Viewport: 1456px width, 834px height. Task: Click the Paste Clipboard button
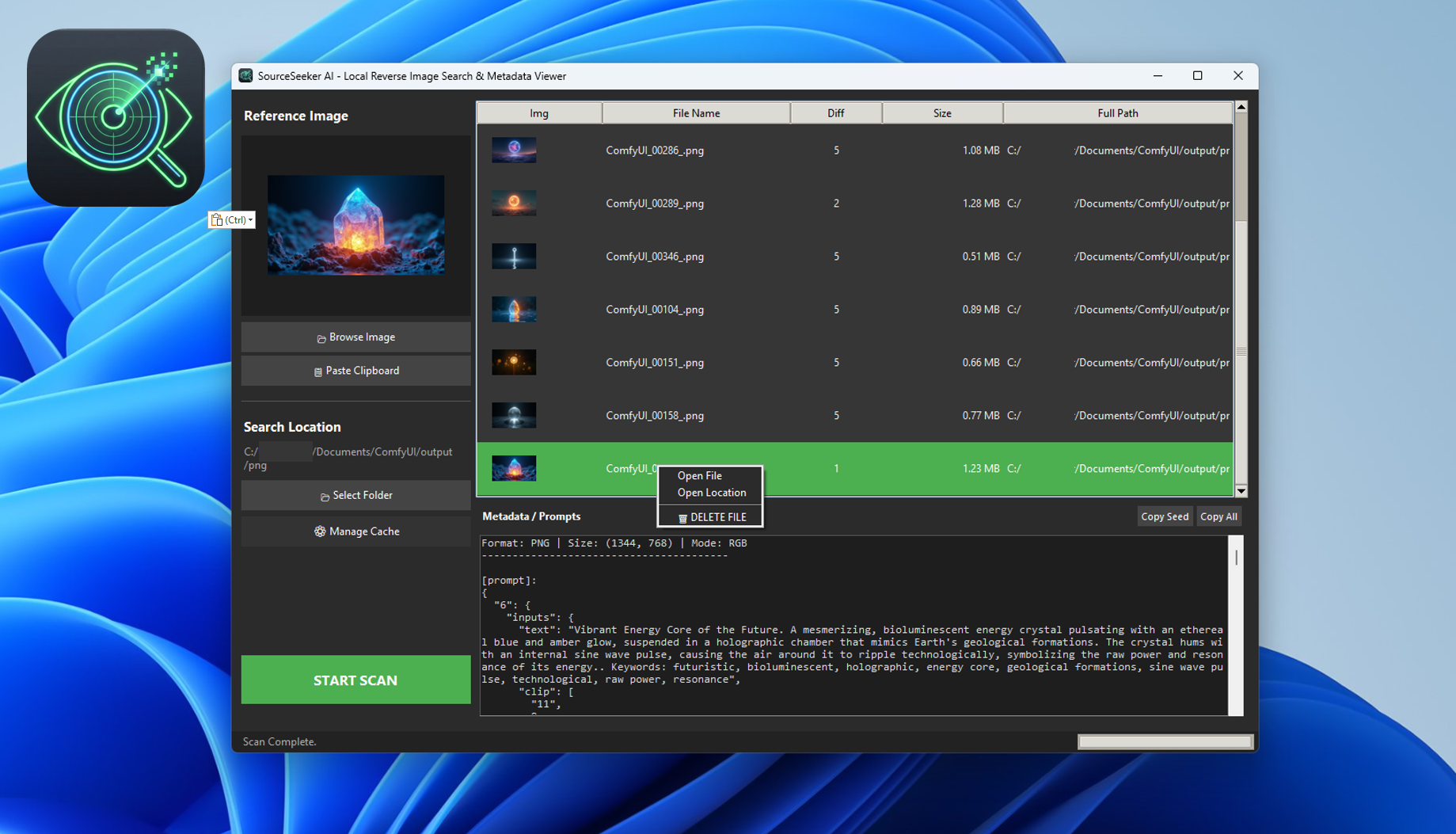[x=355, y=370]
